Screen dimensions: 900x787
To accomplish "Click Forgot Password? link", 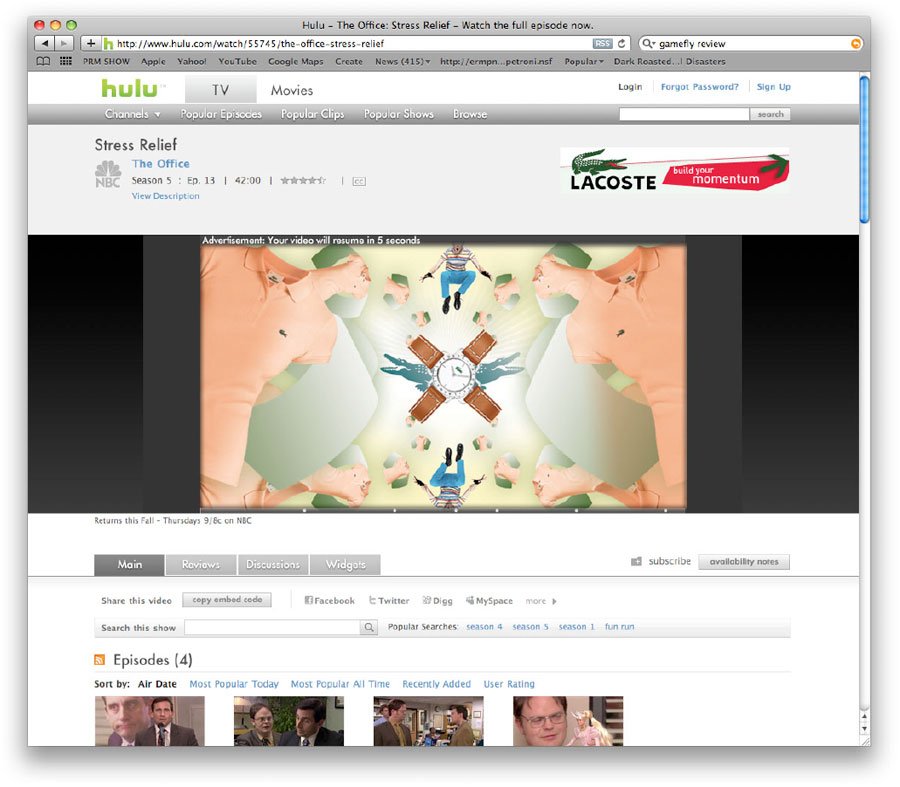I will [x=700, y=87].
